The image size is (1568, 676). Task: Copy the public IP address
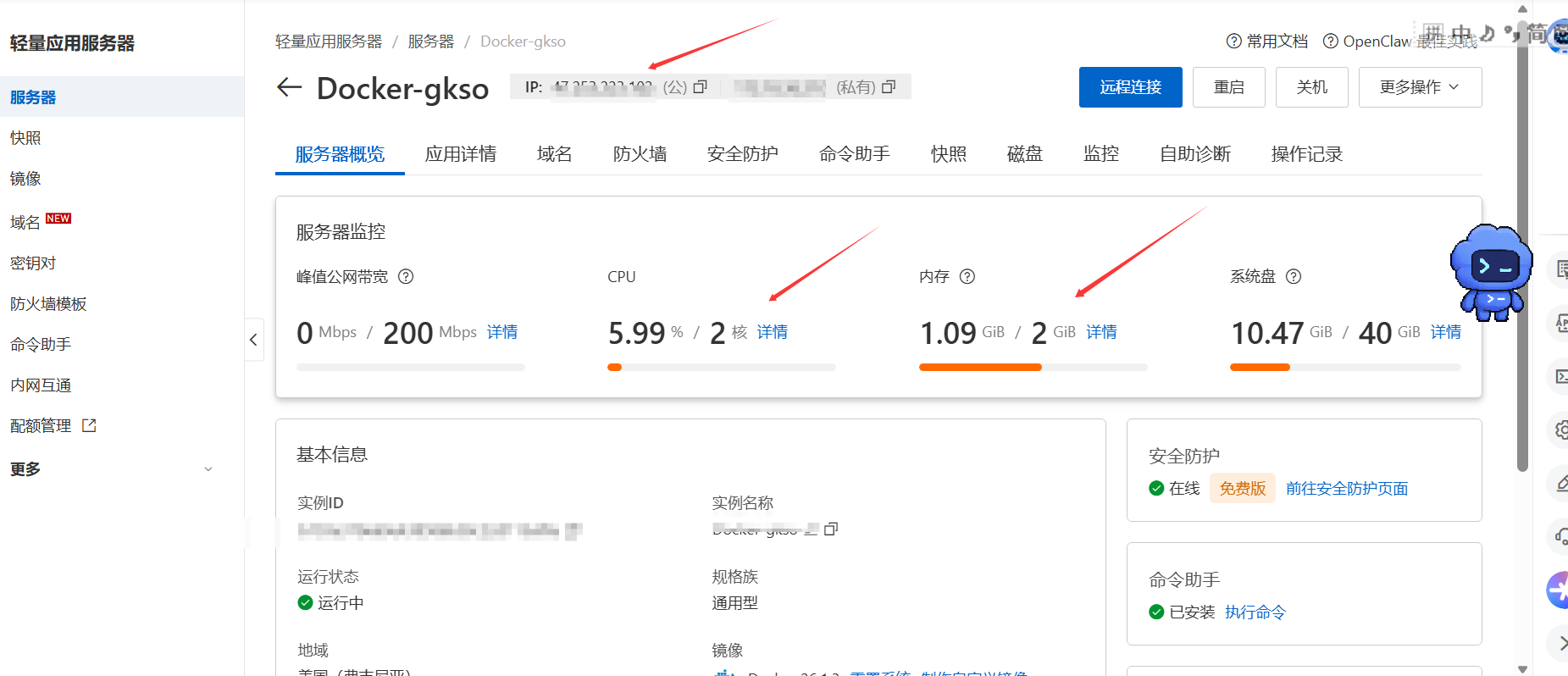pyautogui.click(x=701, y=87)
